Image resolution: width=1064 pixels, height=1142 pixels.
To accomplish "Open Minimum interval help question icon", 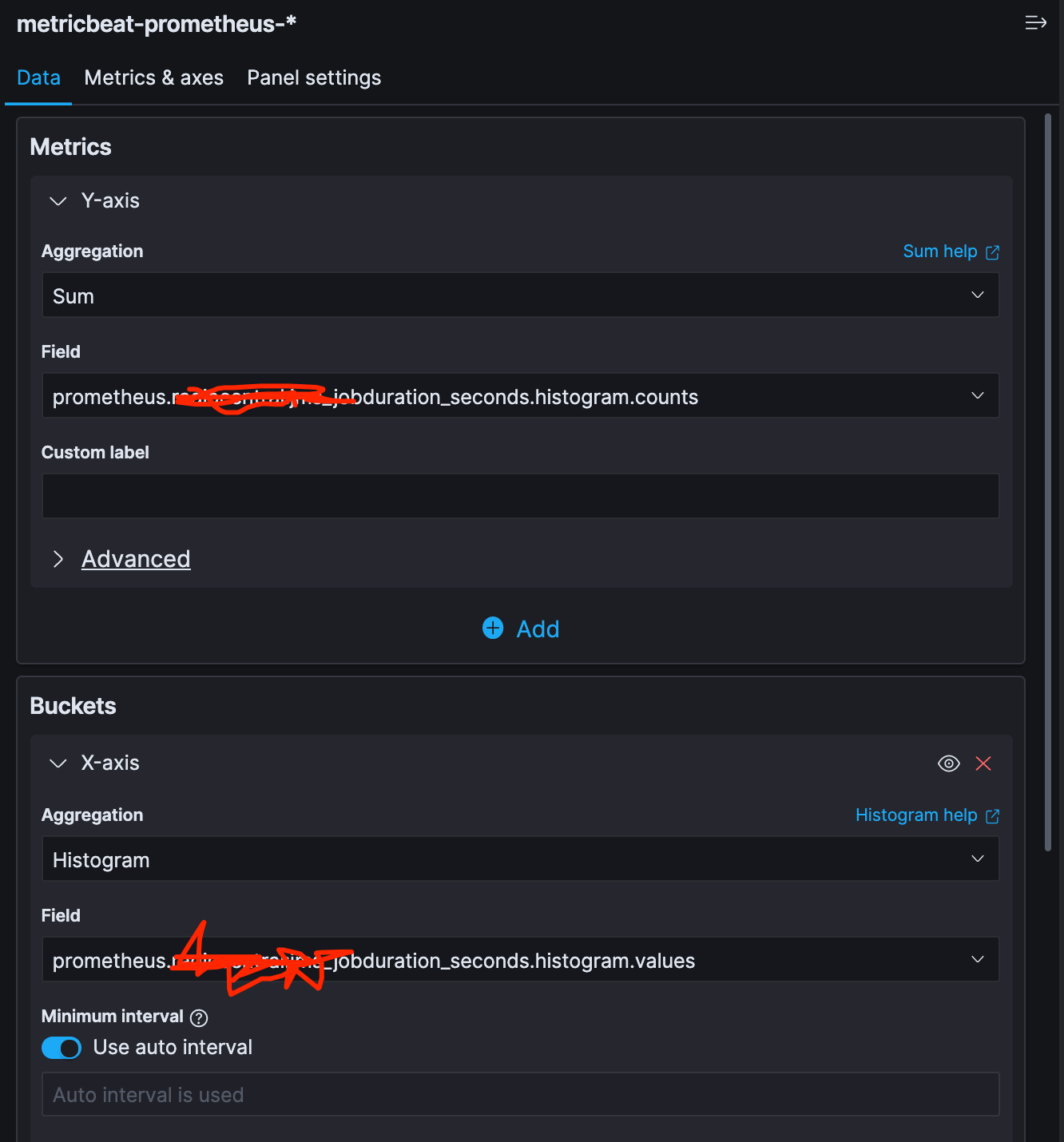I will click(x=199, y=1017).
